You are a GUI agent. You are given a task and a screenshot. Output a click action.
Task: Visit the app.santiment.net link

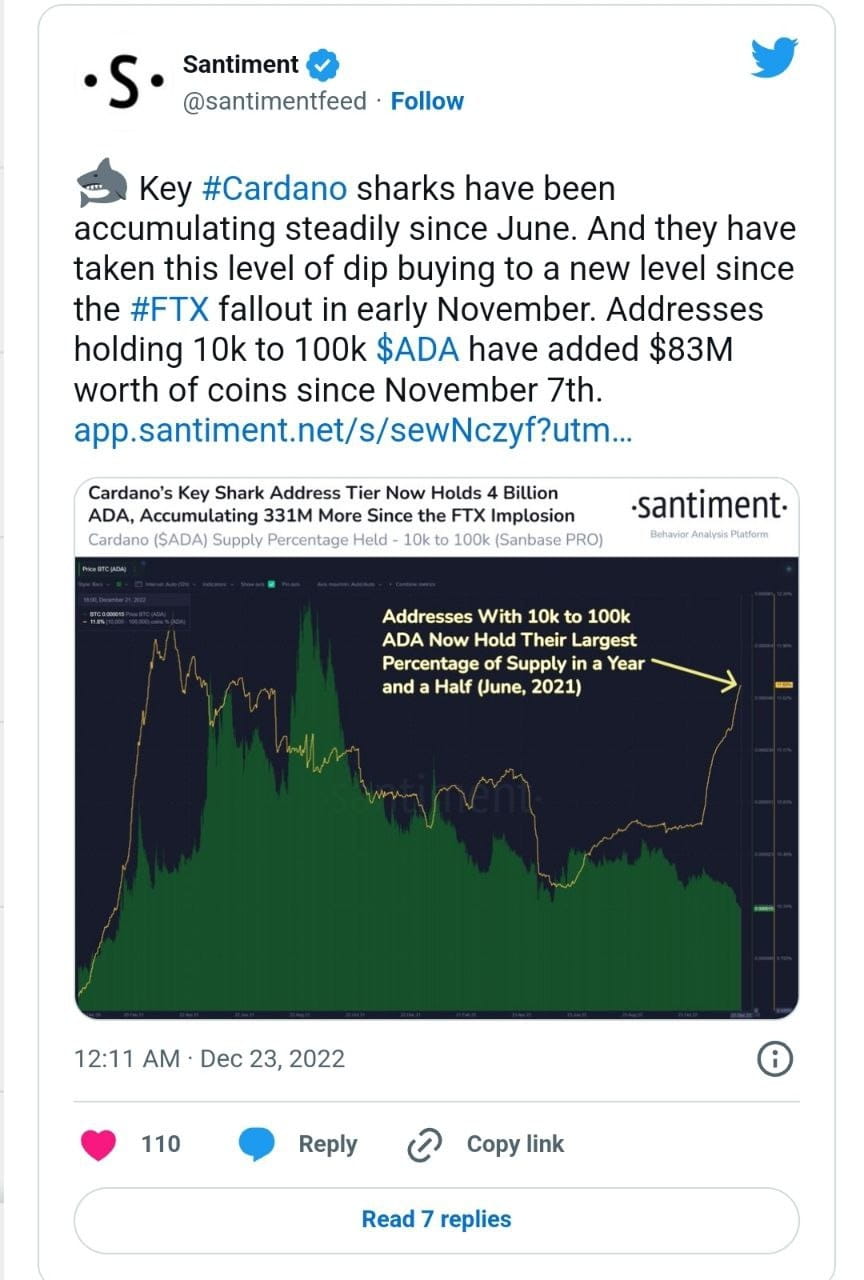[x=351, y=431]
